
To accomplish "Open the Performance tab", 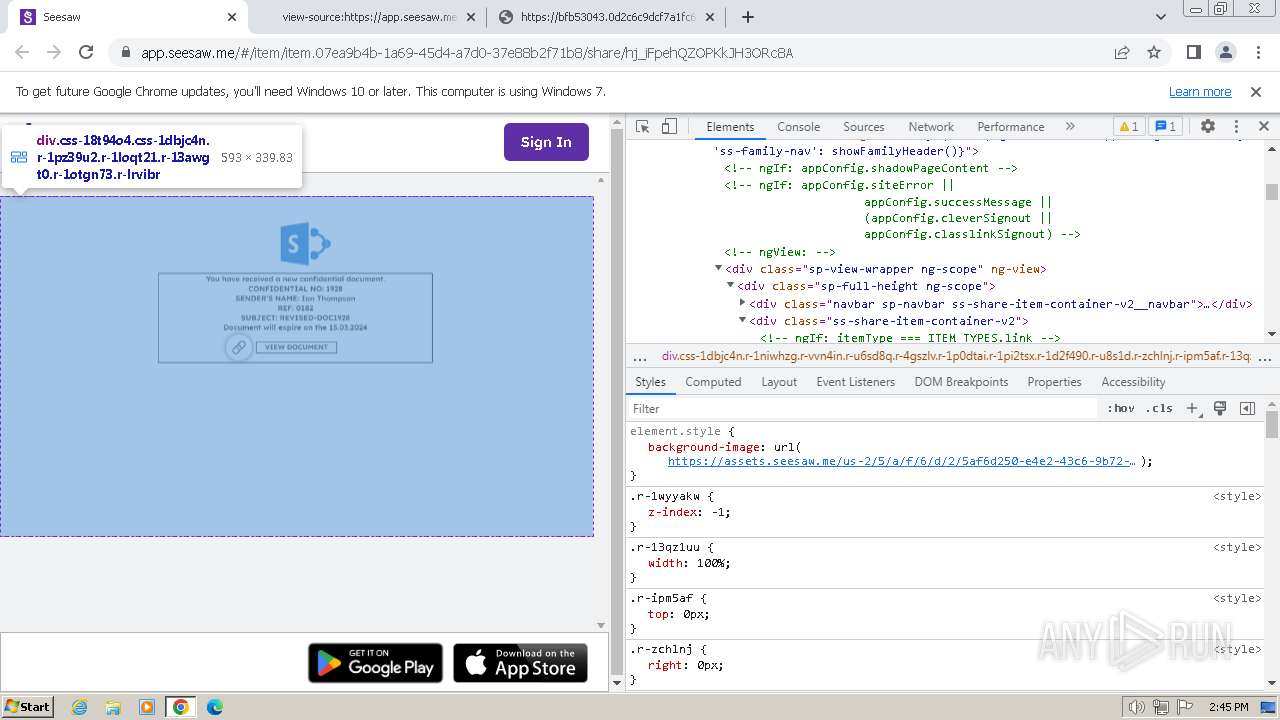I will click(1010, 127).
